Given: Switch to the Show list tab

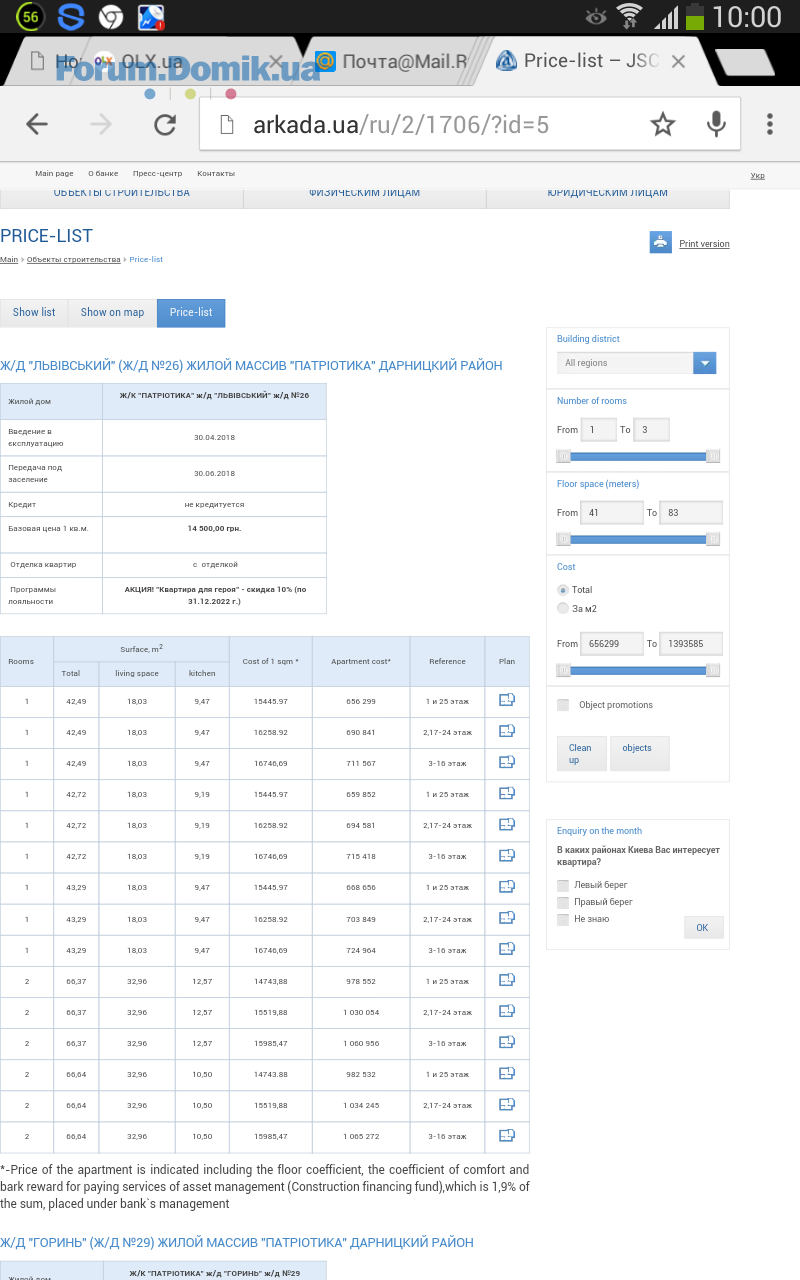Looking at the screenshot, I should [34, 312].
